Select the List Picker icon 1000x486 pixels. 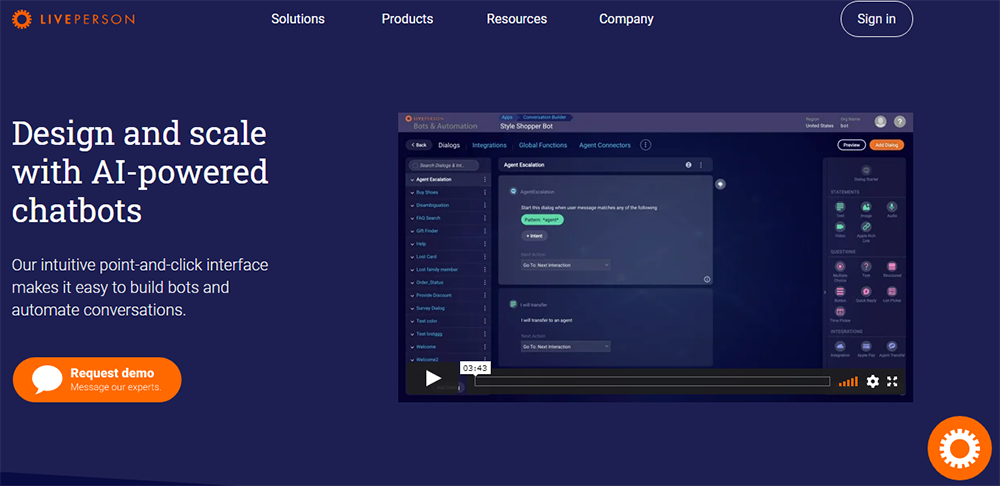(x=892, y=291)
